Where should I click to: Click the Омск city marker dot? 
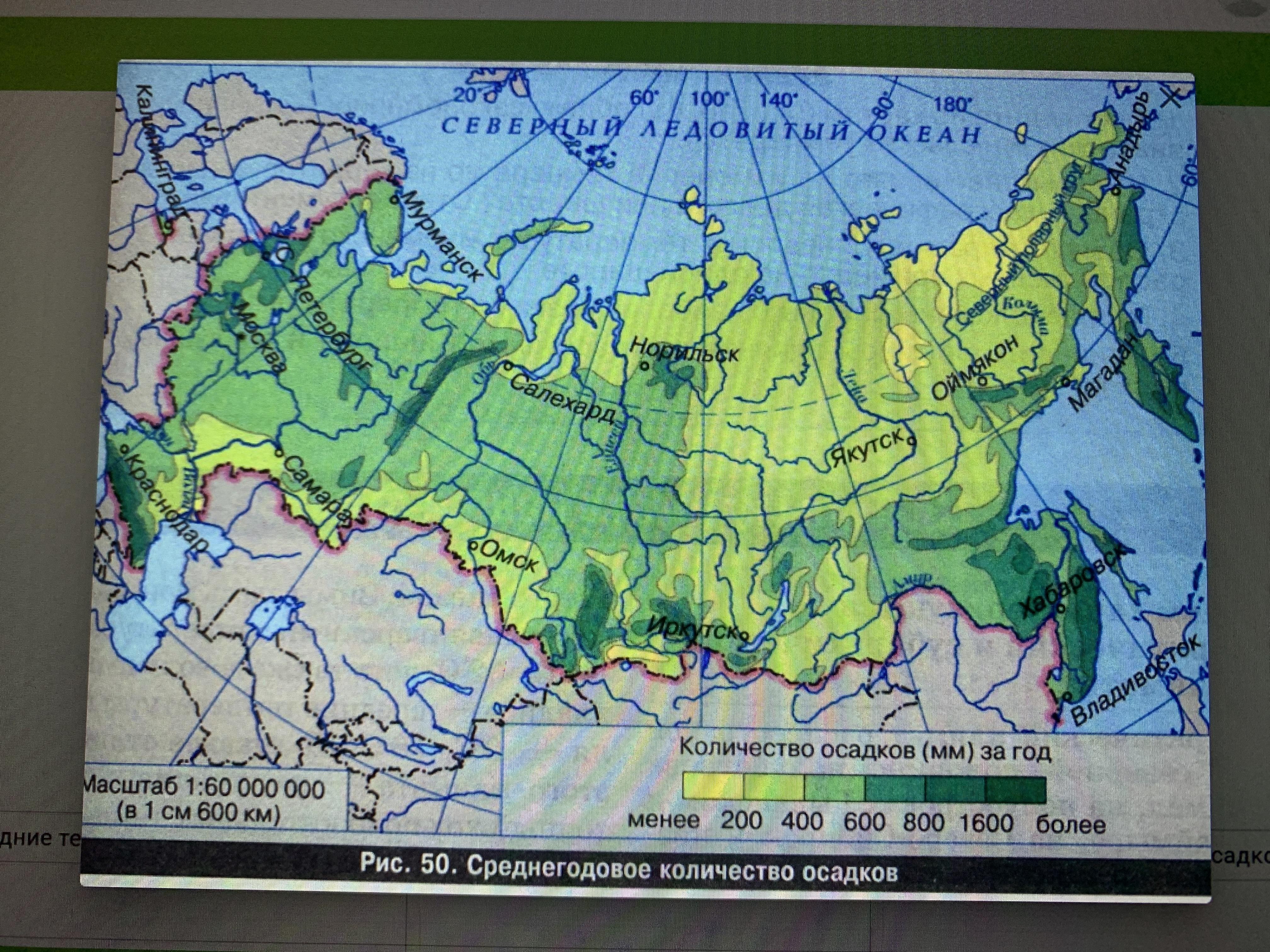pos(474,546)
